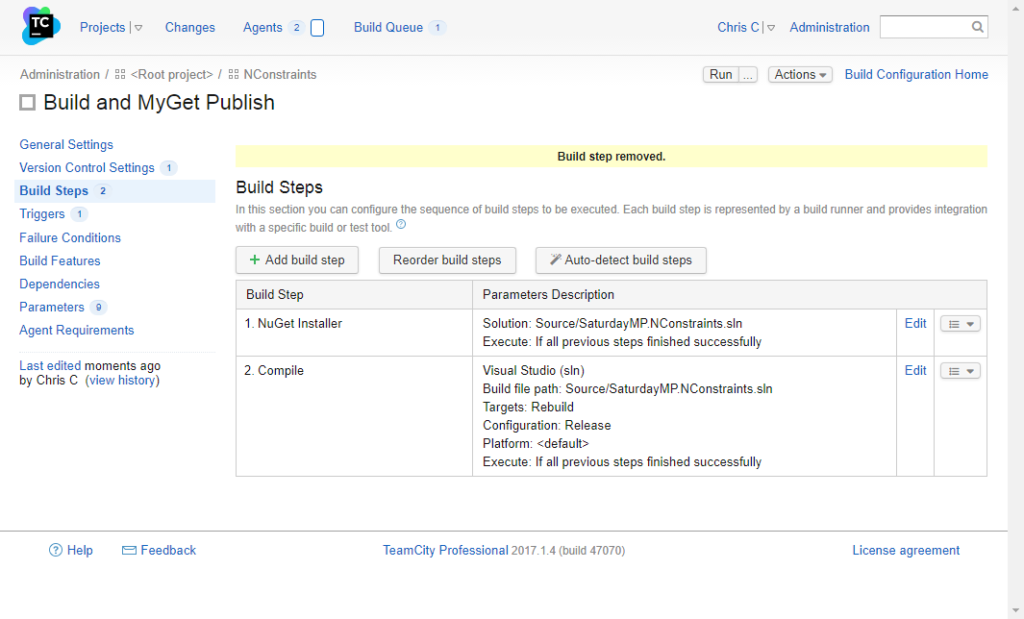Click the agents status box icon
This screenshot has height=619, width=1024.
click(x=317, y=28)
